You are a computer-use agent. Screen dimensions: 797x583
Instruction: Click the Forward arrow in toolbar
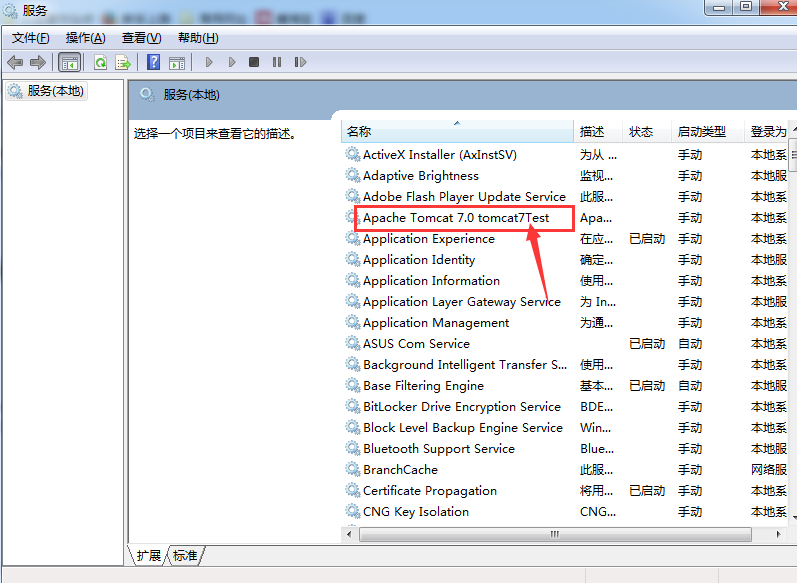click(x=38, y=62)
